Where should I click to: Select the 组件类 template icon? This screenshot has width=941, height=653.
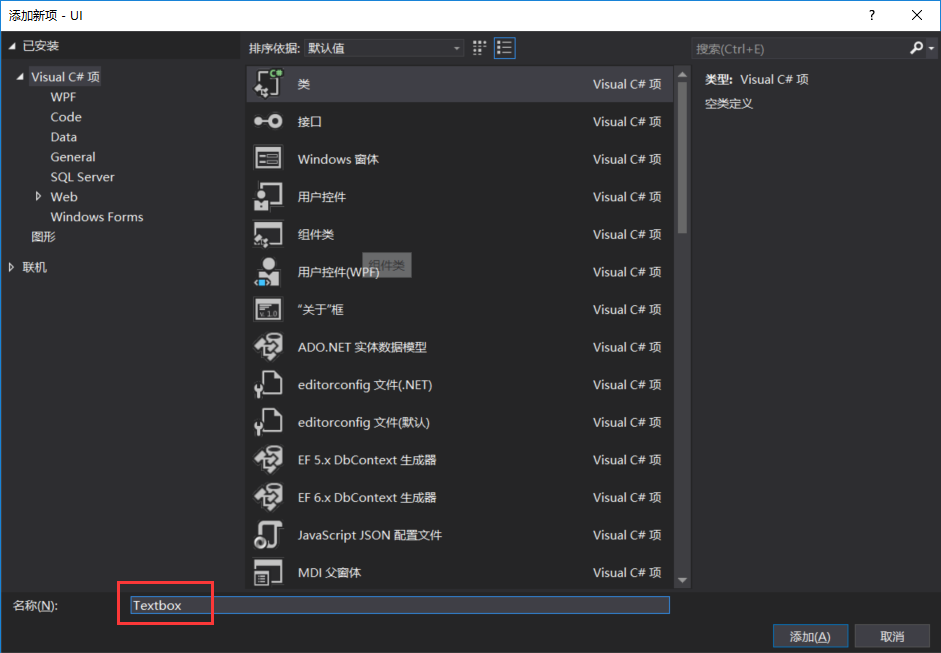[266, 234]
